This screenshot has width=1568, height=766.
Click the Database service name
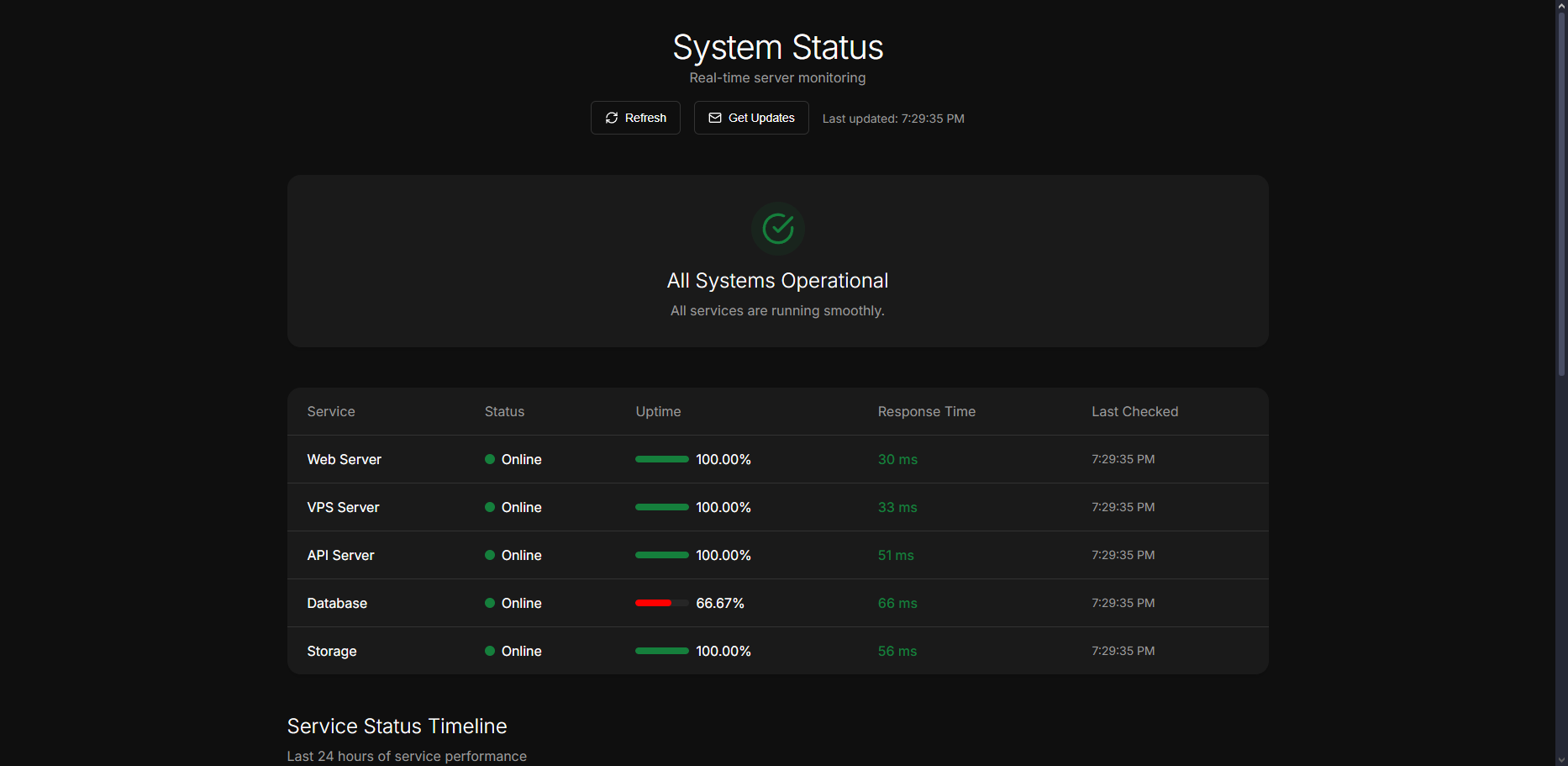coord(337,603)
